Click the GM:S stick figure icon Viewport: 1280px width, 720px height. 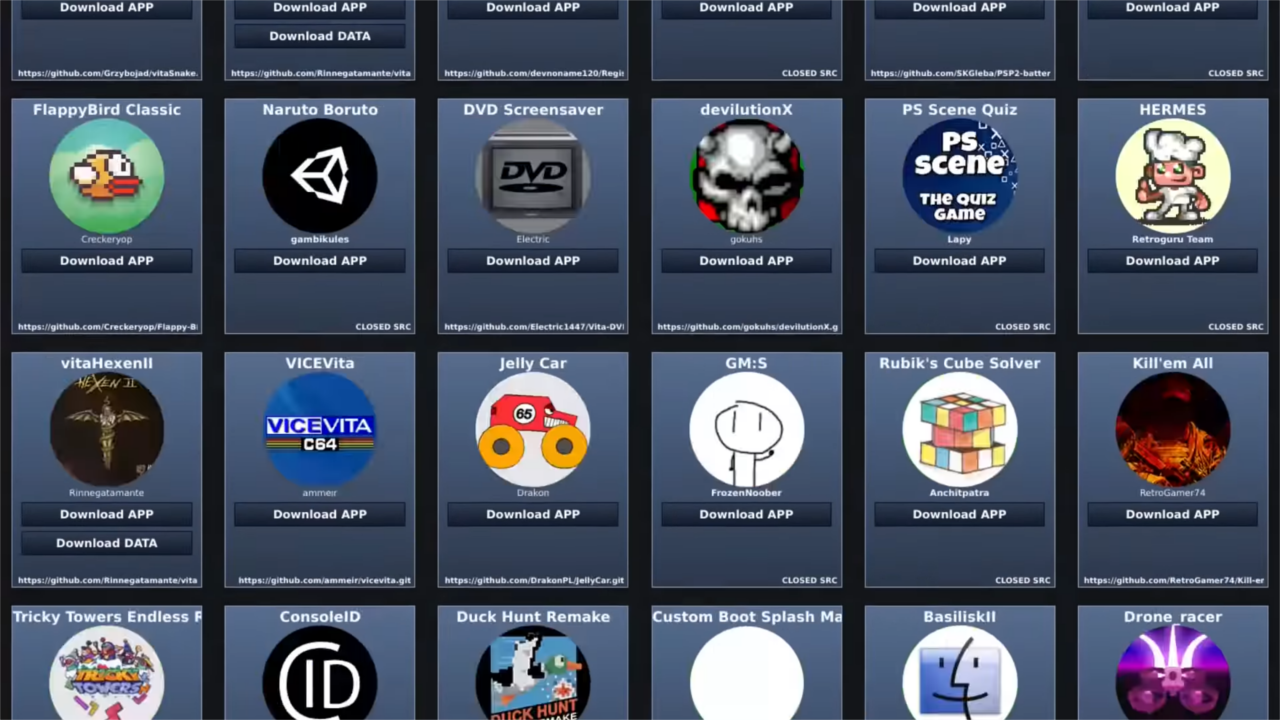tap(746, 429)
